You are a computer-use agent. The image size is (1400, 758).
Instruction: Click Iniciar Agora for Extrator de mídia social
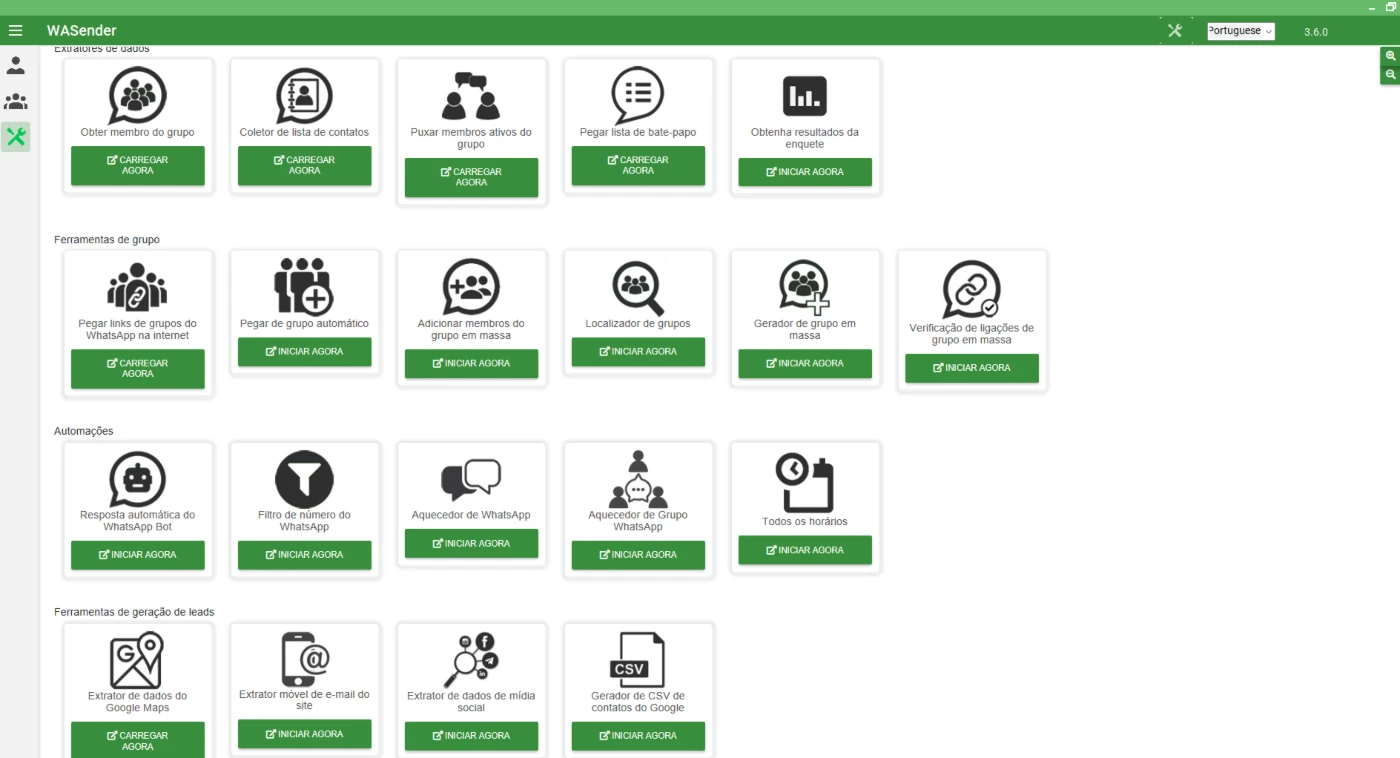[471, 736]
